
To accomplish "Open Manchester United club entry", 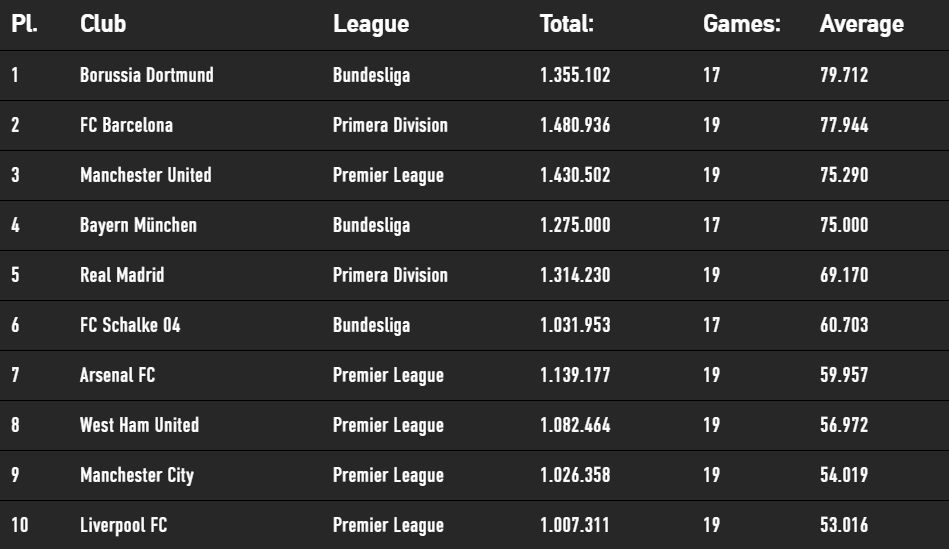I will (146, 176).
